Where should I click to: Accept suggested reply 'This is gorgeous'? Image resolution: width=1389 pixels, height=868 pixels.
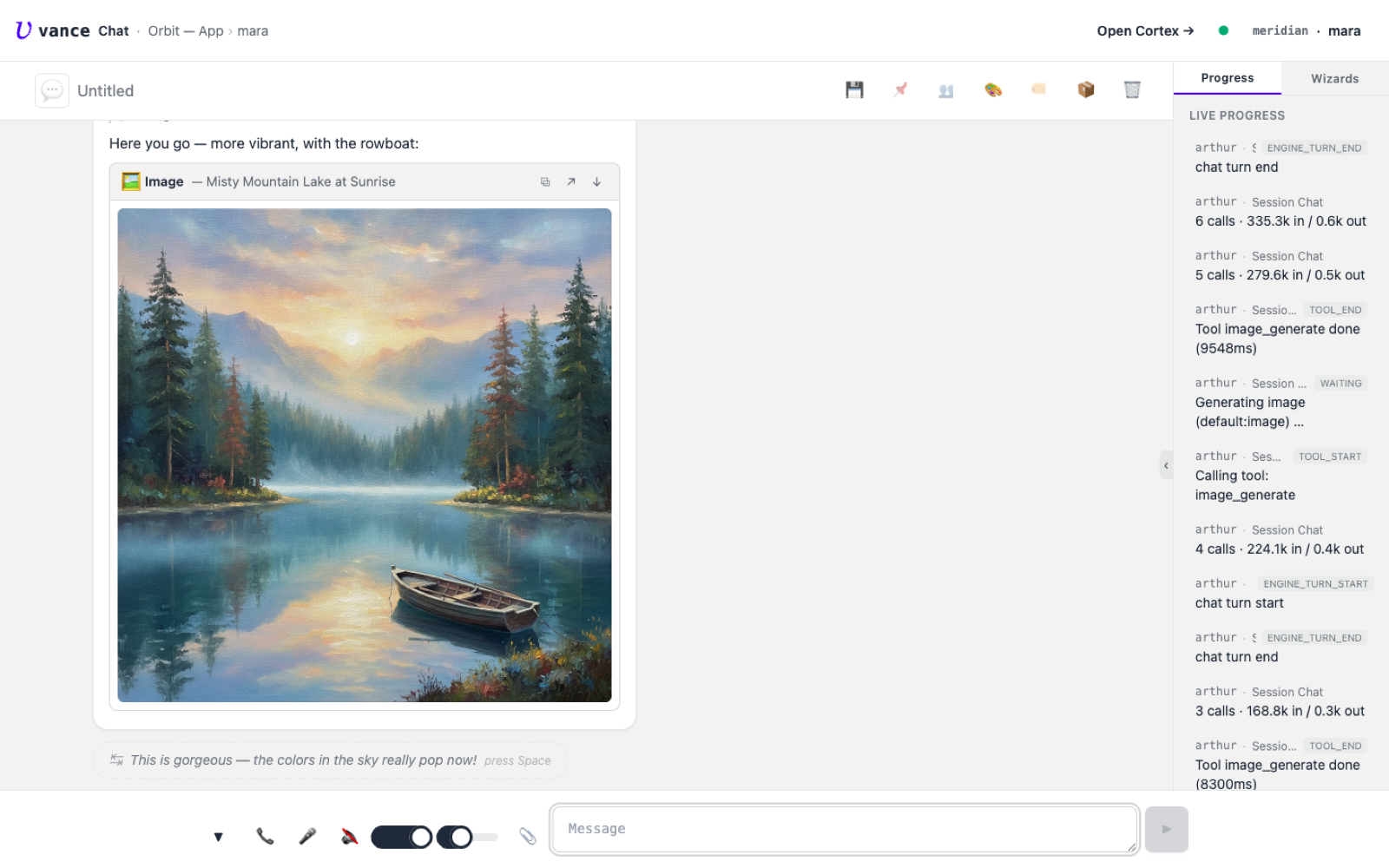[x=330, y=760]
